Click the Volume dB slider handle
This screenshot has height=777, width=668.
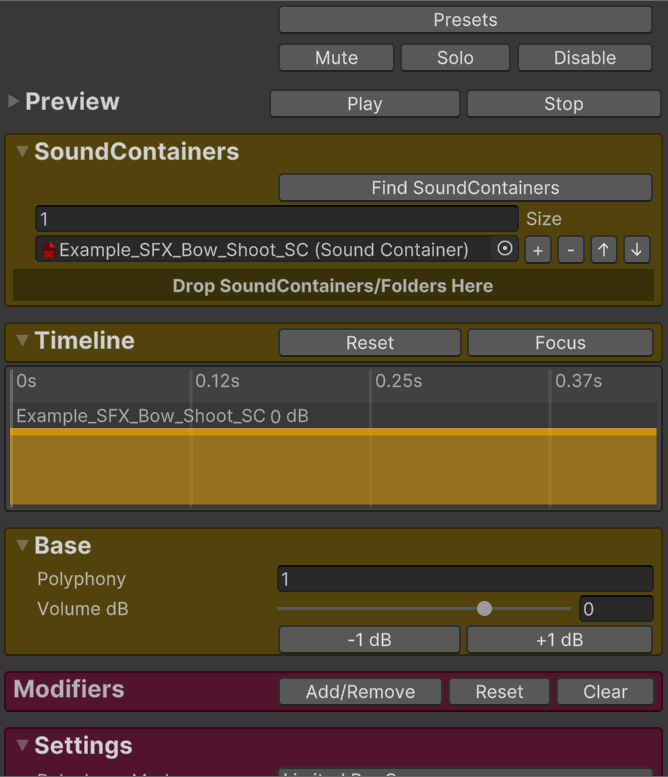[x=484, y=609]
